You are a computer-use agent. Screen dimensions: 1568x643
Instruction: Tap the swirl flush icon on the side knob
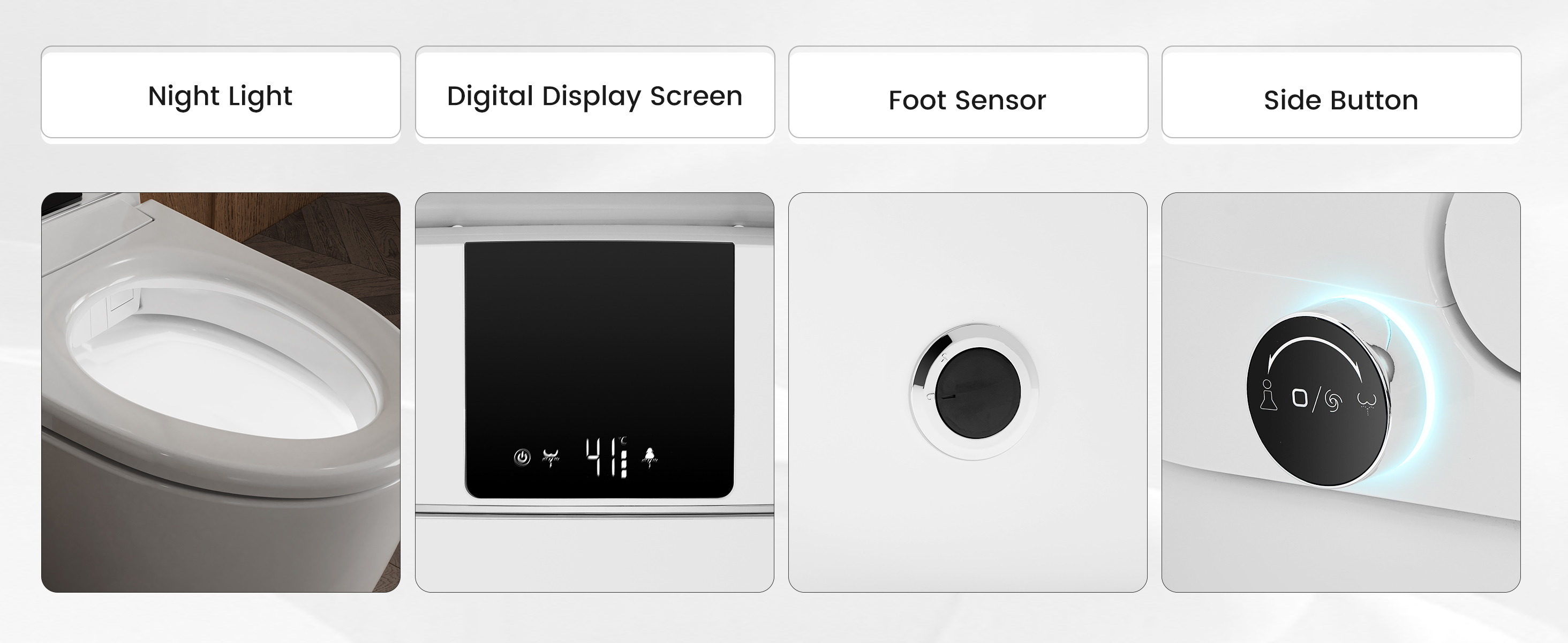click(1332, 402)
